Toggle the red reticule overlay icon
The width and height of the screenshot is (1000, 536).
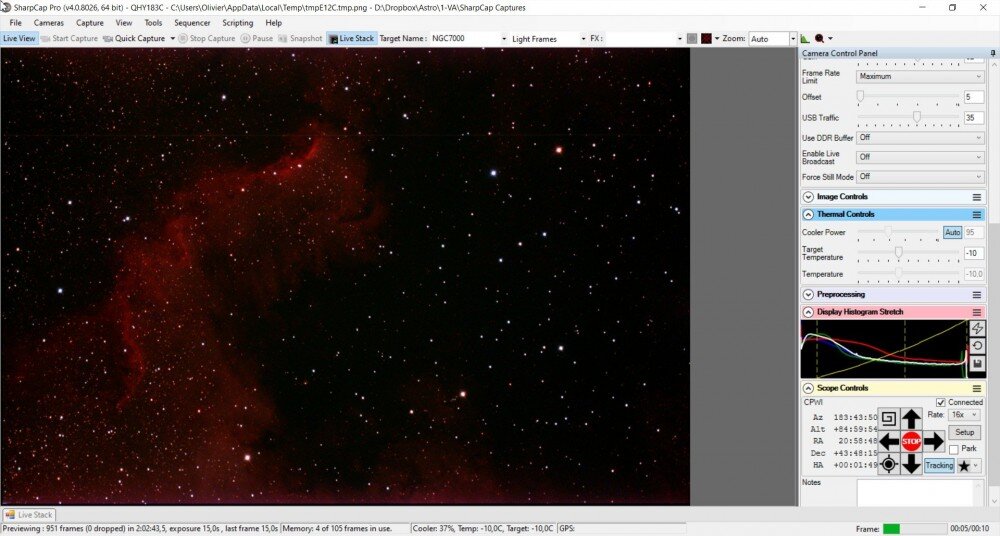point(706,39)
